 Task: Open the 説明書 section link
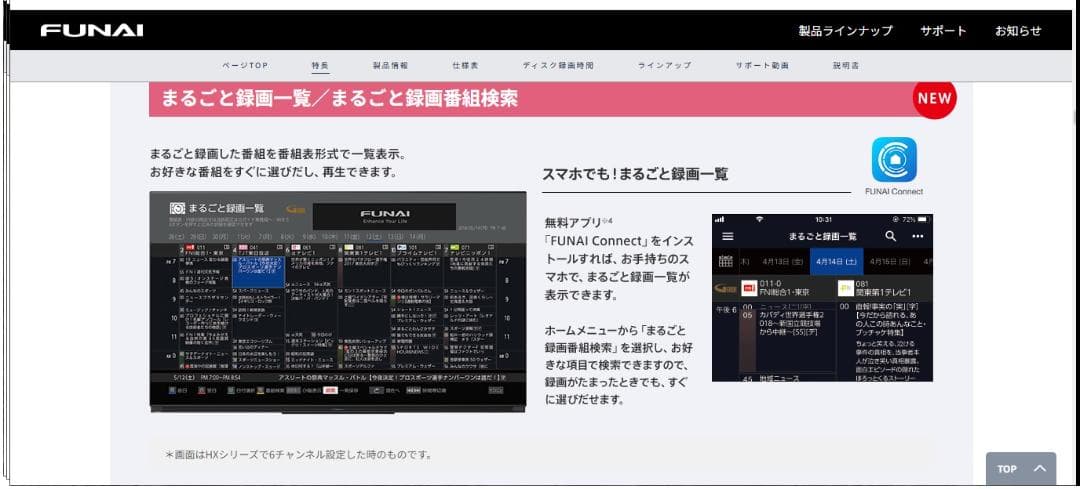pyautogui.click(x=846, y=65)
